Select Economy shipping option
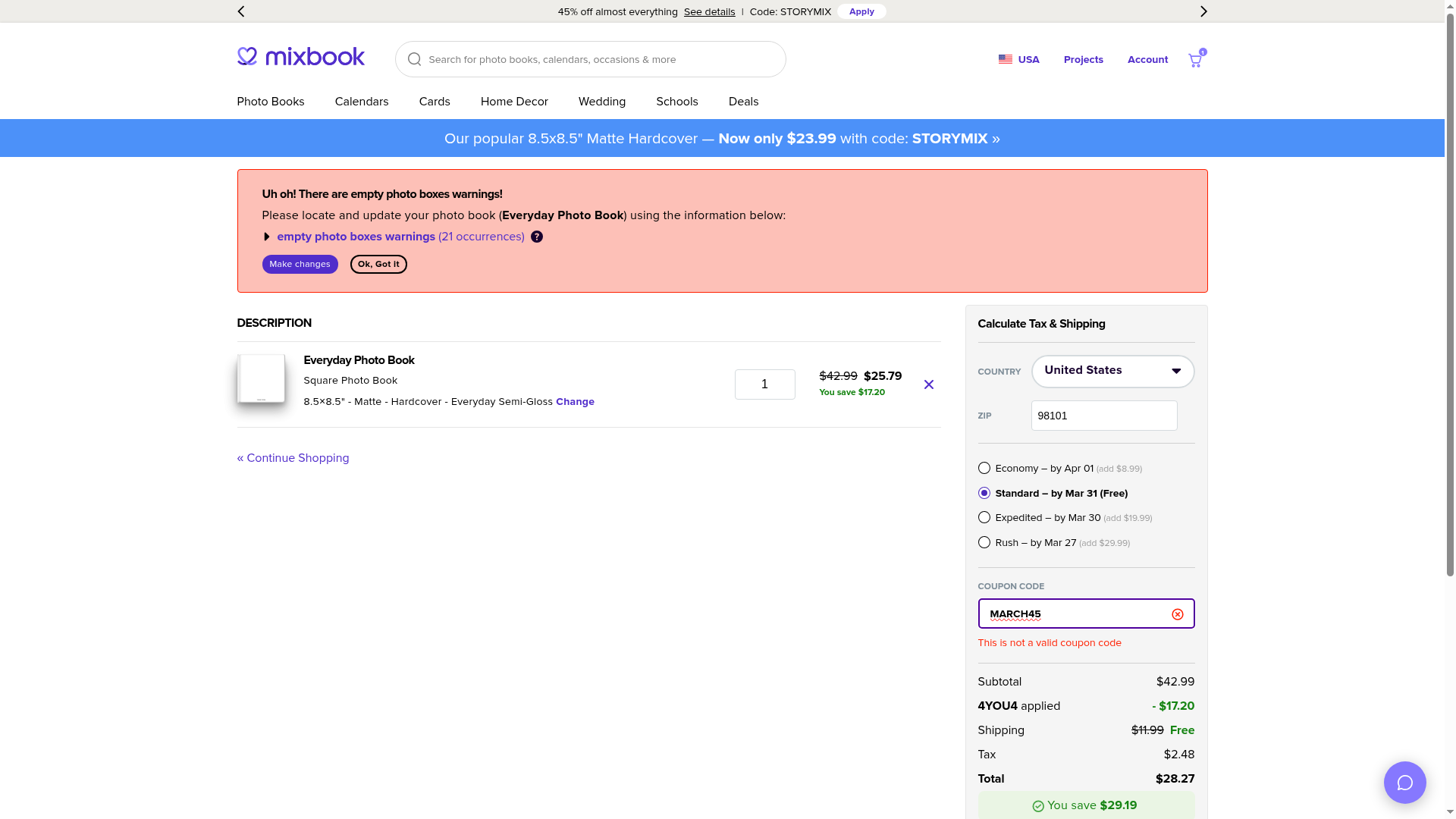The image size is (1456, 819). [x=984, y=468]
